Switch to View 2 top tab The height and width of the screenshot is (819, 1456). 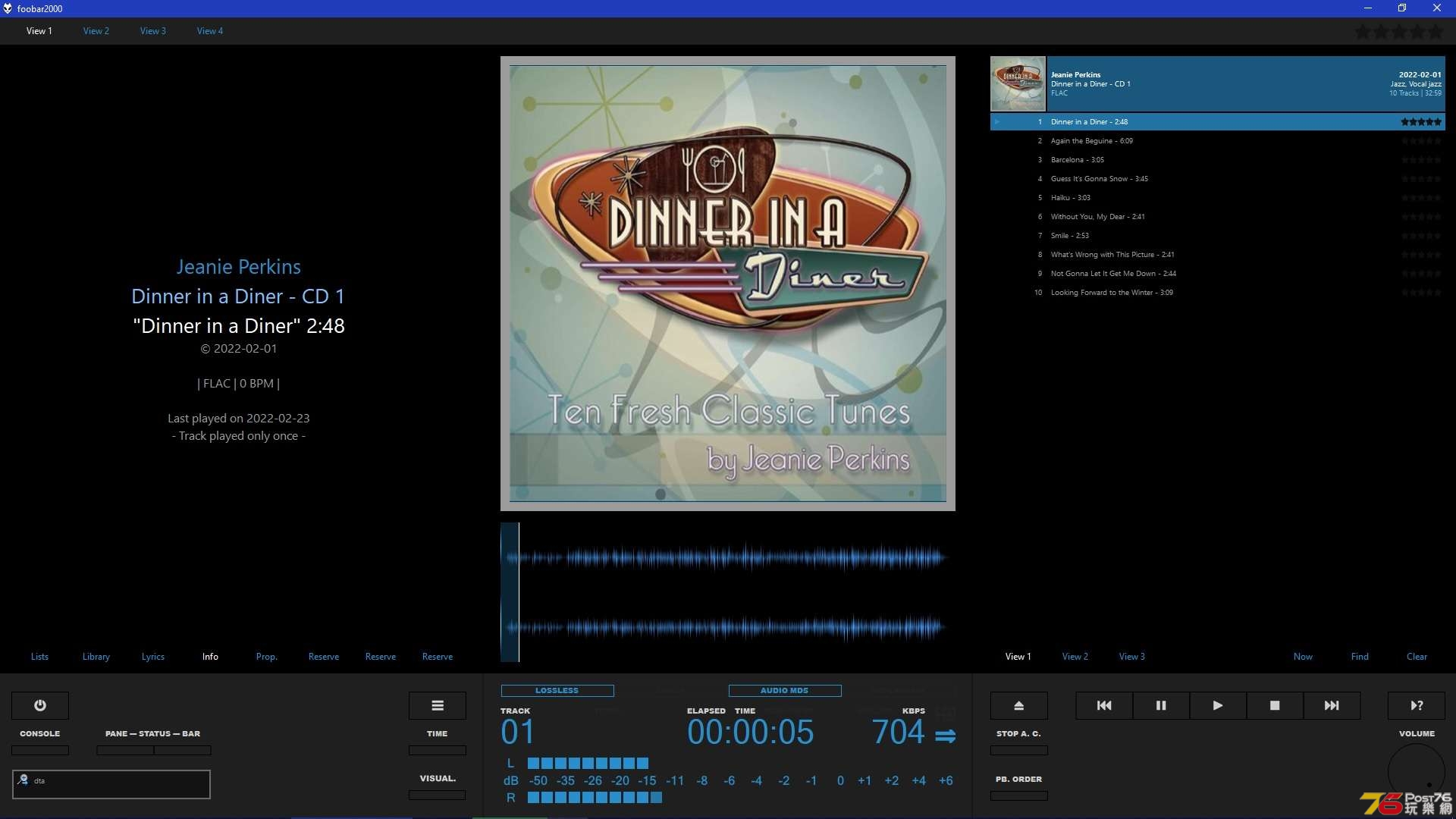pyautogui.click(x=96, y=31)
